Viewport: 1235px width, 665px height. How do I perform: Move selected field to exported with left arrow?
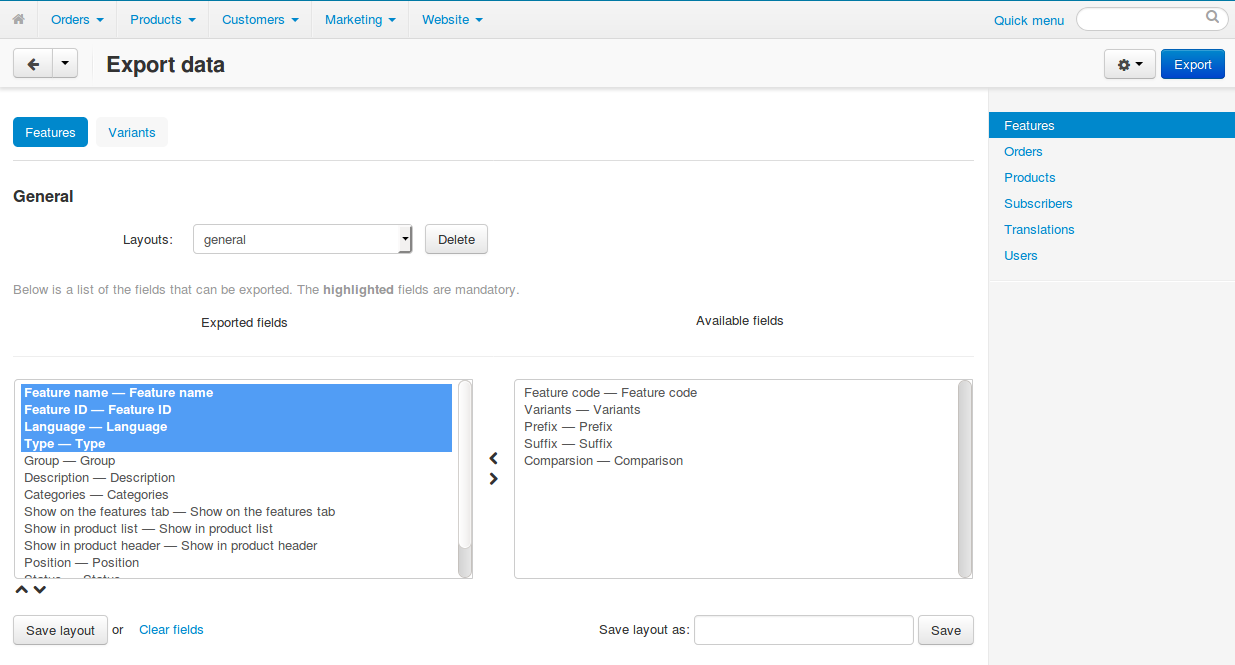coord(493,458)
